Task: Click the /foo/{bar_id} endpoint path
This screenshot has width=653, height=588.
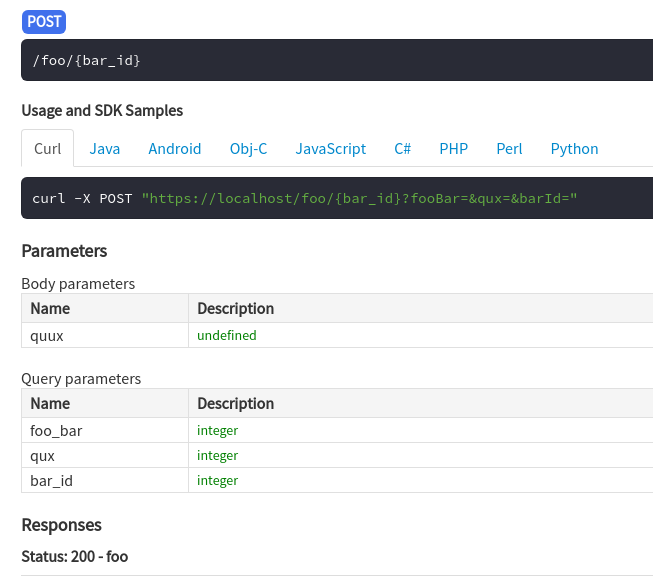Action: (87, 61)
